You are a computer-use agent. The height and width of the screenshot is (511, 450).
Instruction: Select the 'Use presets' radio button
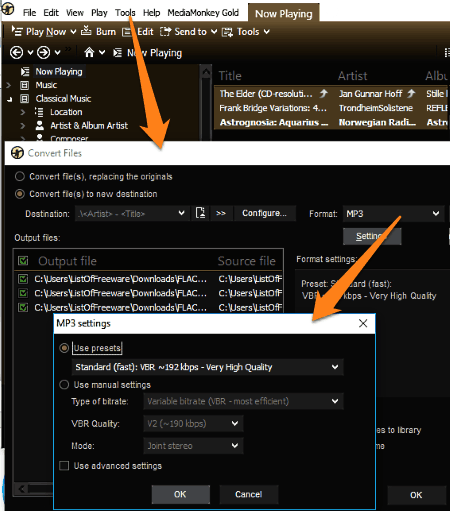(64, 348)
